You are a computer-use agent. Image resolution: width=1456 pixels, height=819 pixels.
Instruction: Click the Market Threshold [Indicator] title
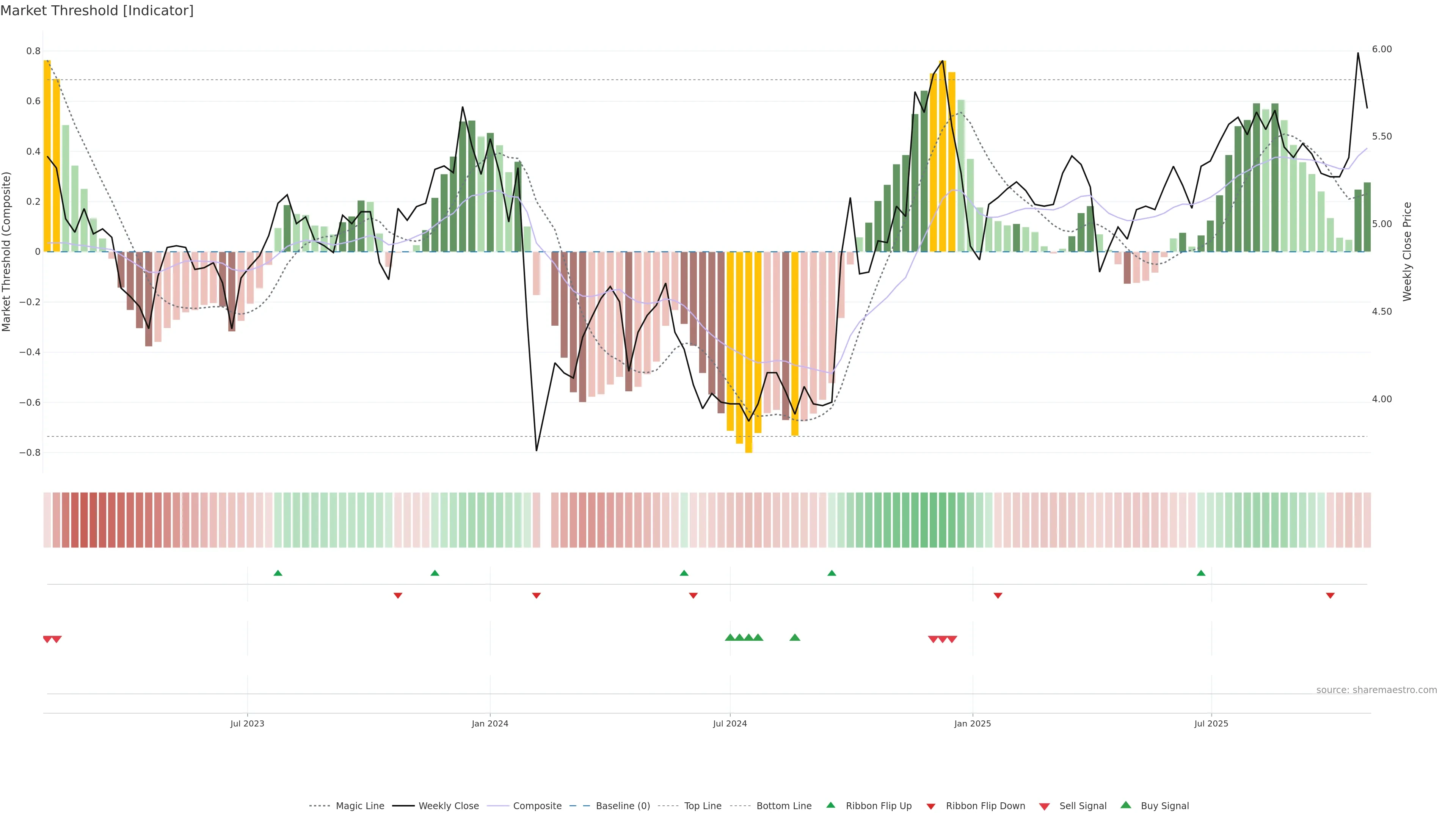click(97, 11)
